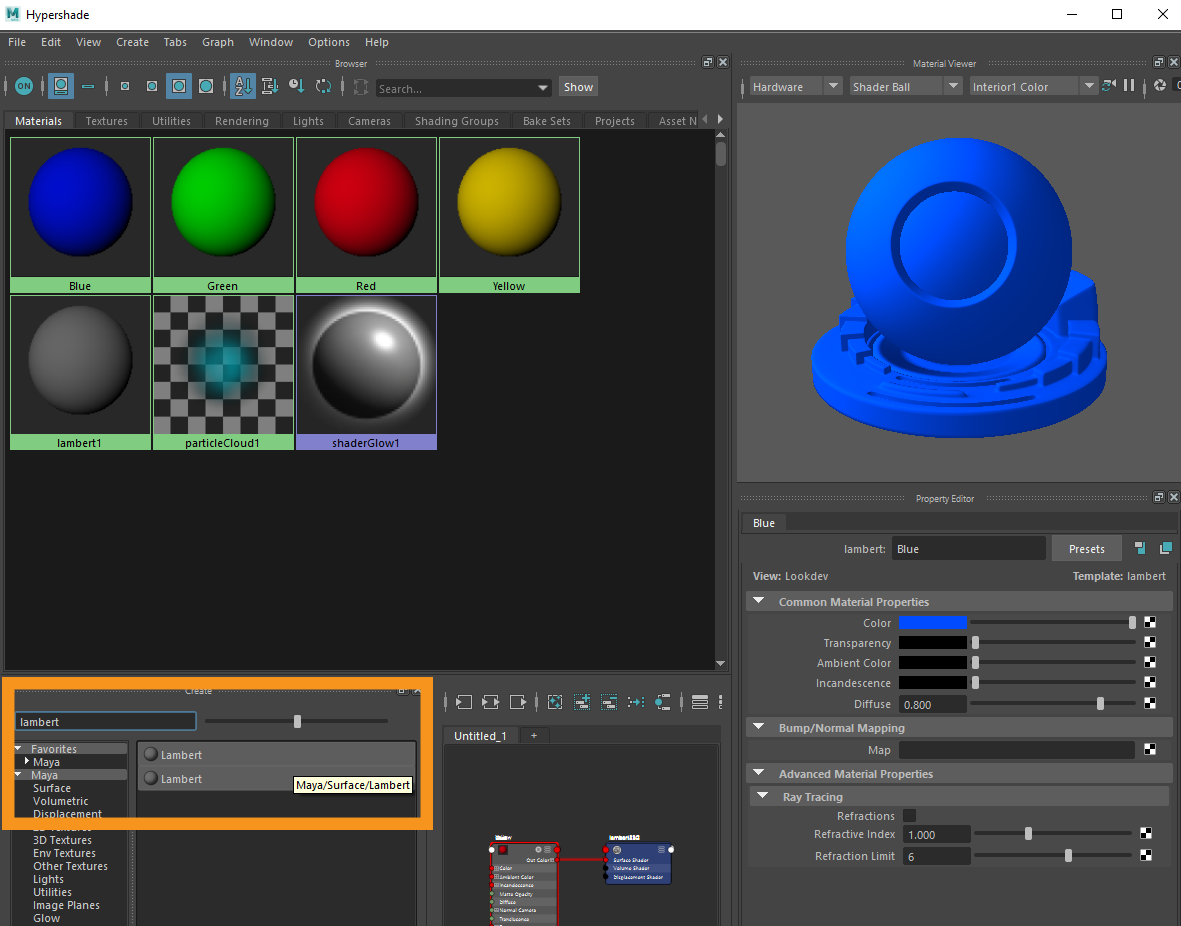Remove selected nodes from graph icon
The image size is (1181, 926).
pyautogui.click(x=609, y=702)
